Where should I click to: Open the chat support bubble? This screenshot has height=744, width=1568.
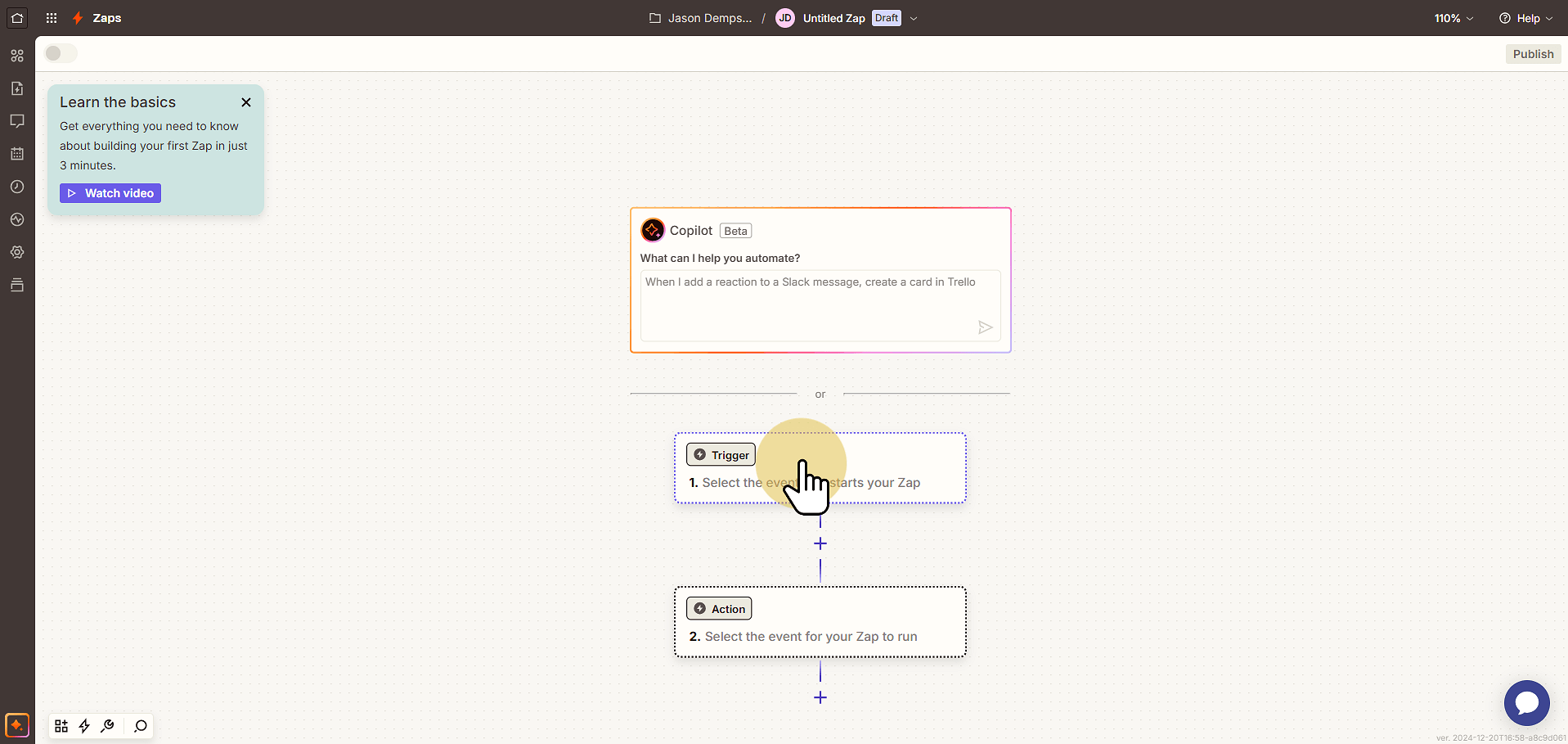pos(1526,702)
